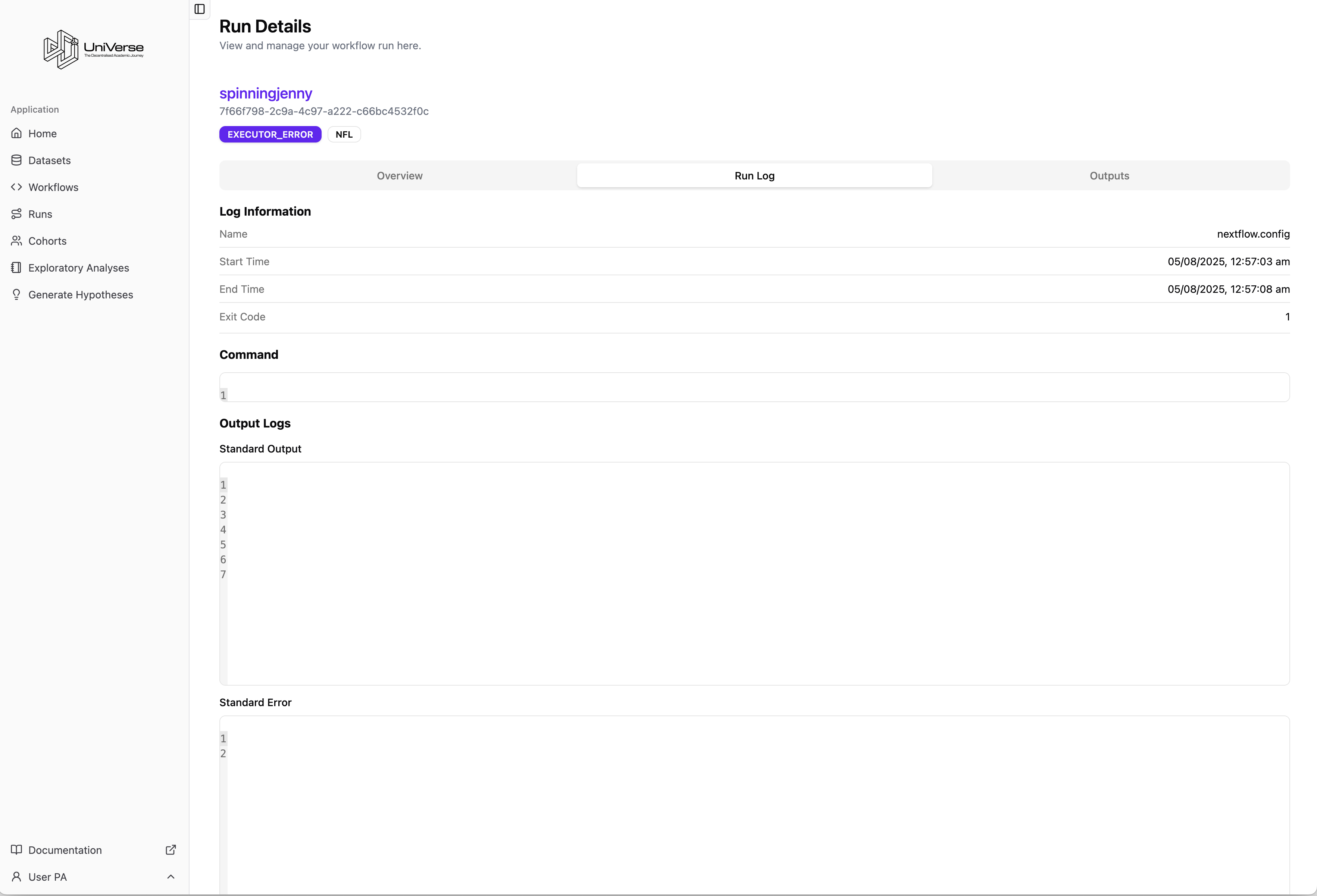Expand the User PA menu chevron
Image resolution: width=1317 pixels, height=896 pixels.
pyautogui.click(x=171, y=877)
